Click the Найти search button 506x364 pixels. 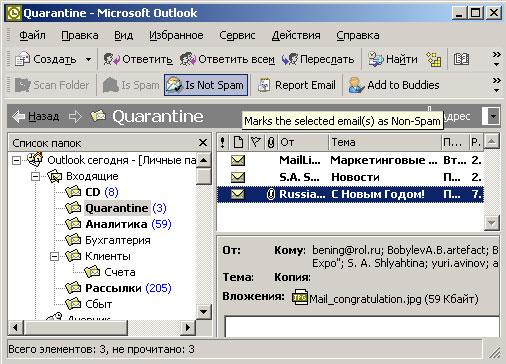pyautogui.click(x=392, y=59)
